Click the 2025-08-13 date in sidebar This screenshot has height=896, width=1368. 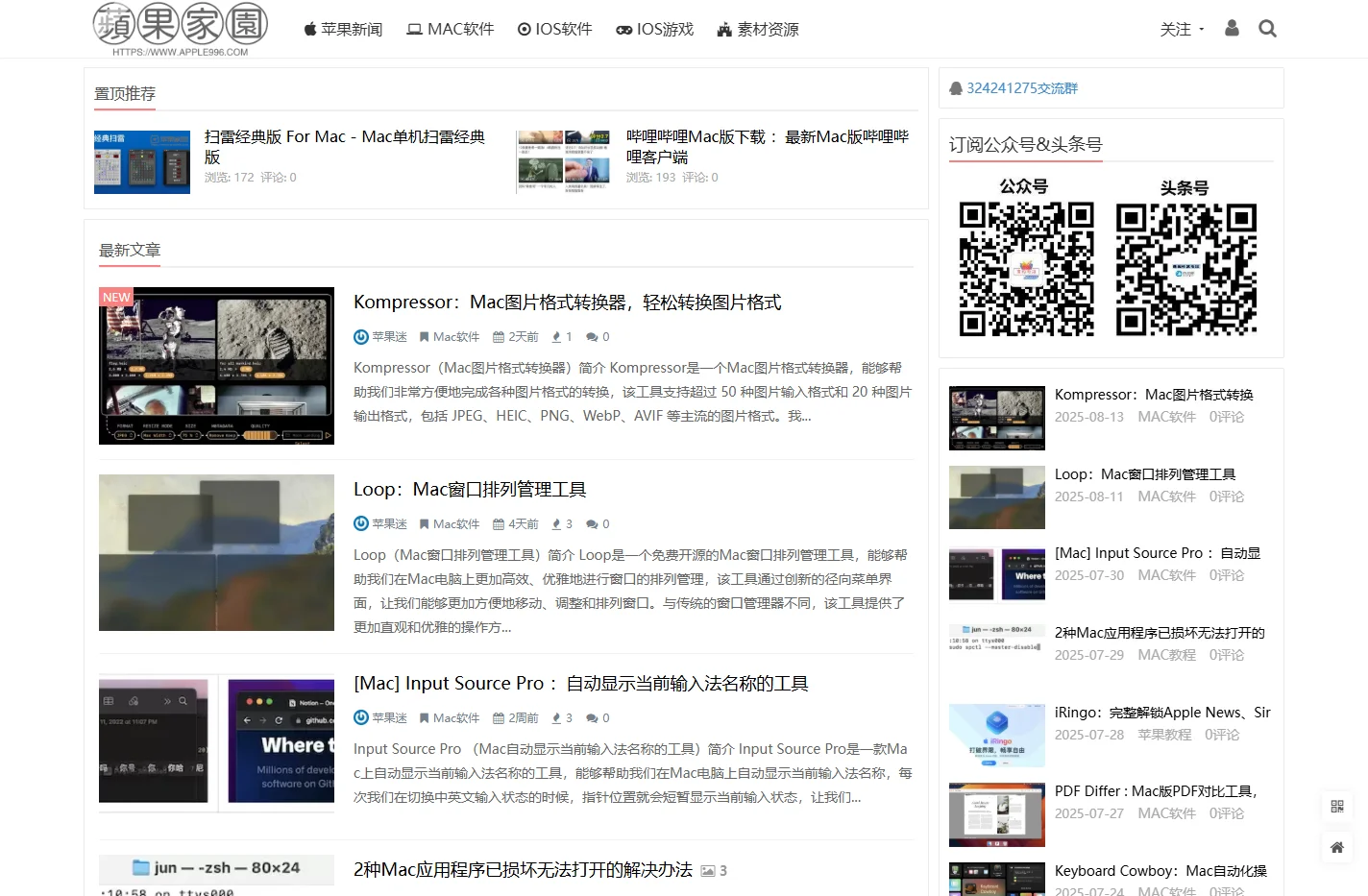point(1089,417)
